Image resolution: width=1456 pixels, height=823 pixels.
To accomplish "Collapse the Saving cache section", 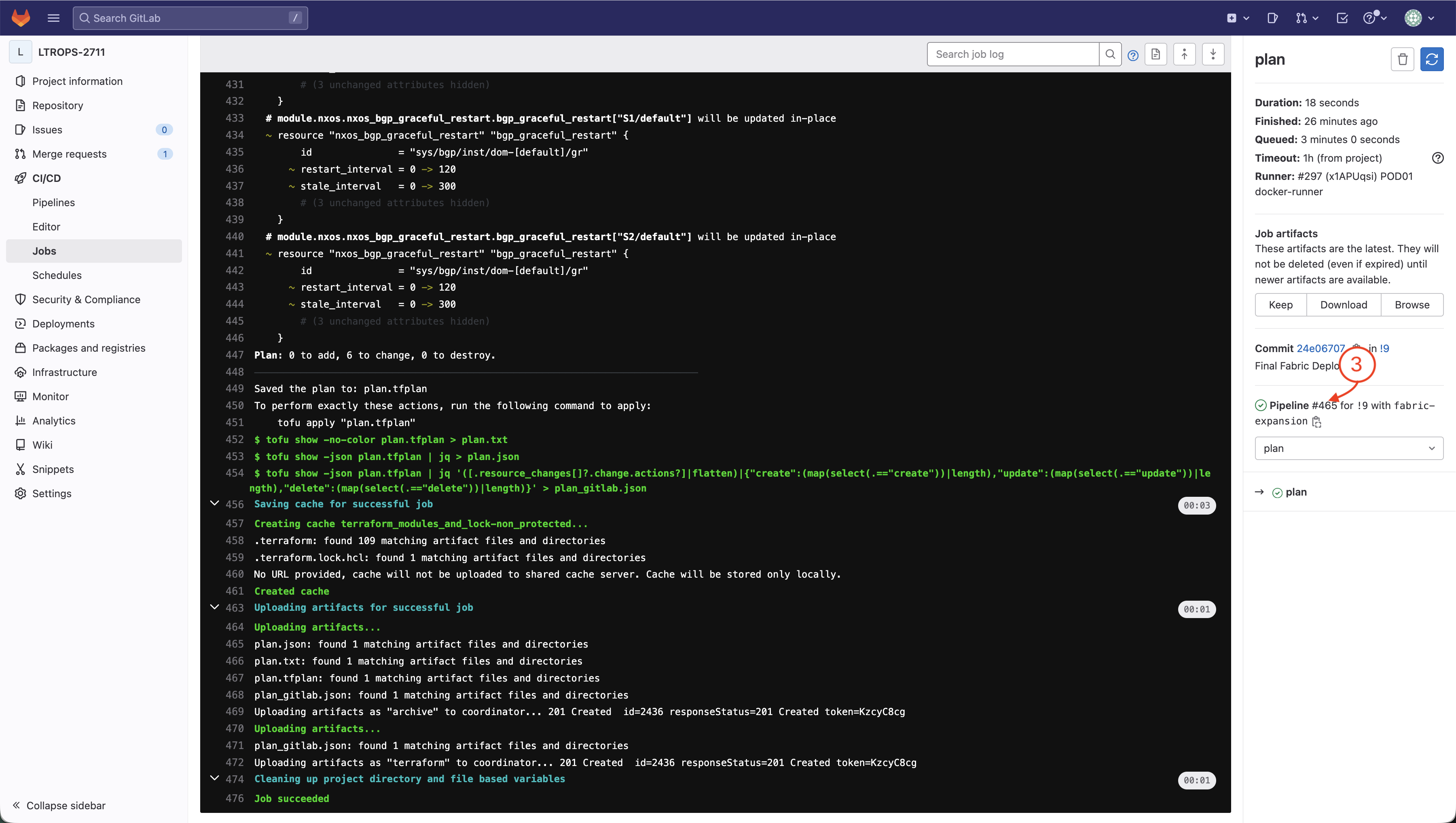I will point(214,503).
